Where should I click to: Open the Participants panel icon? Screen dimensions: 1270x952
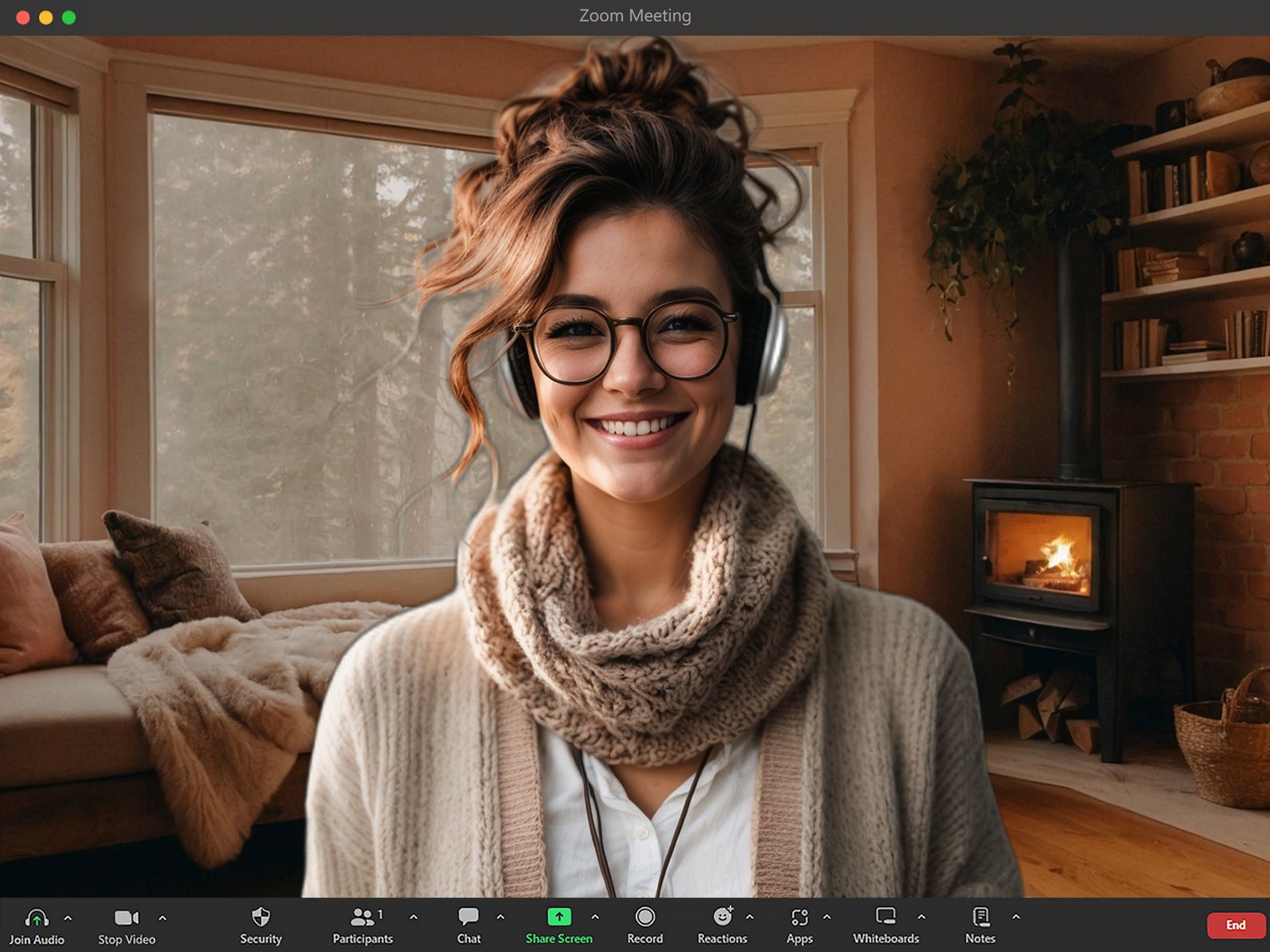(x=363, y=917)
